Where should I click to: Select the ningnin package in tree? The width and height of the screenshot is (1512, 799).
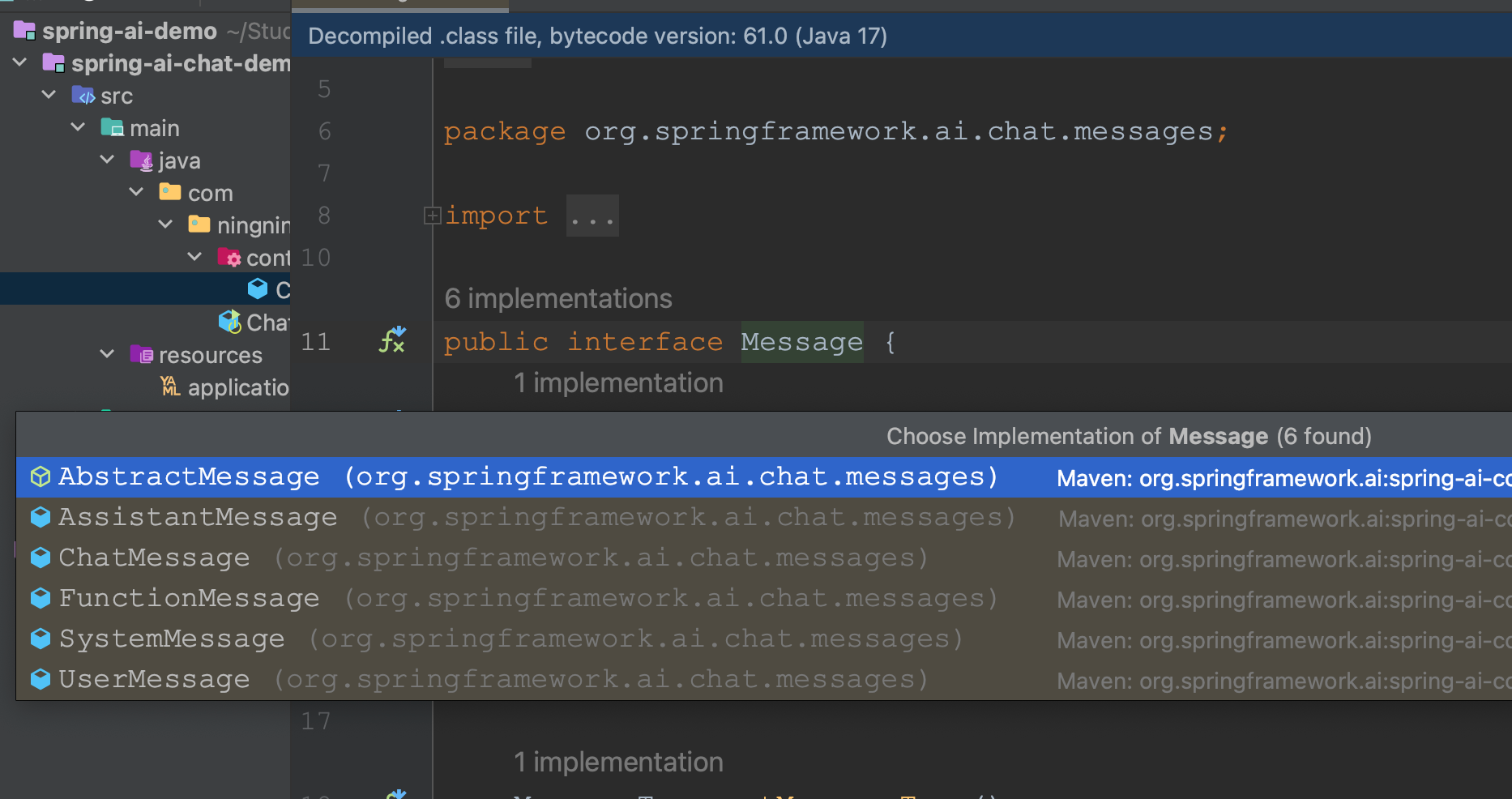coord(254,226)
